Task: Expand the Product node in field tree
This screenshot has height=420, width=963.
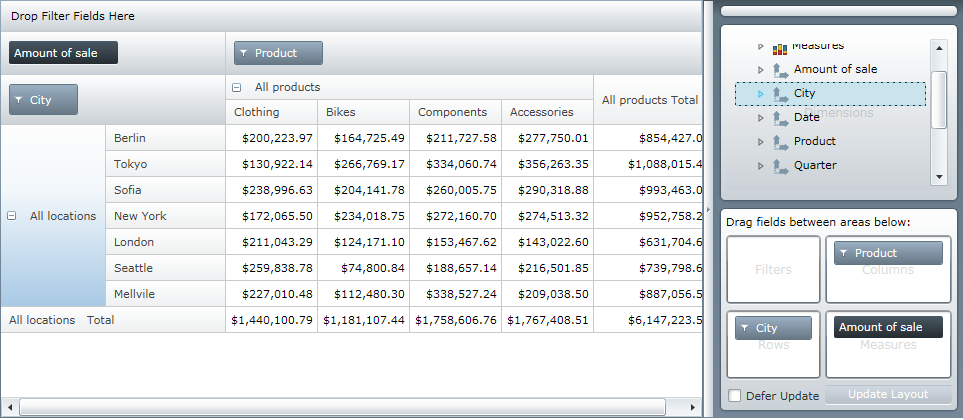Action: [x=760, y=142]
